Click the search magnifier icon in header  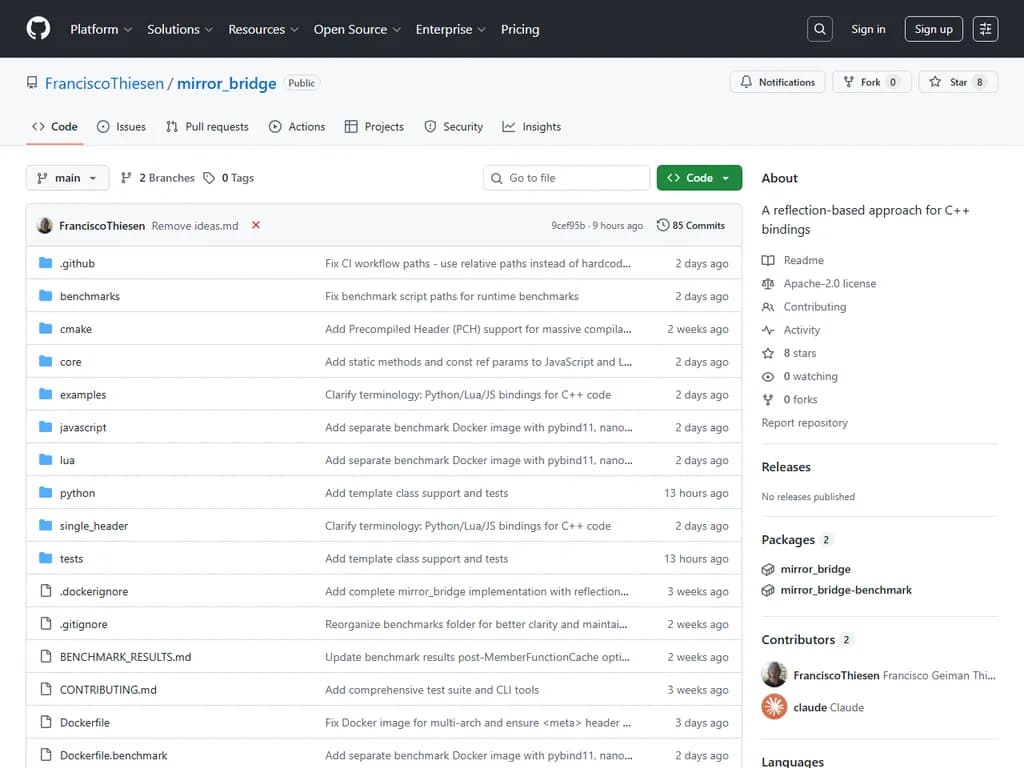coord(820,29)
